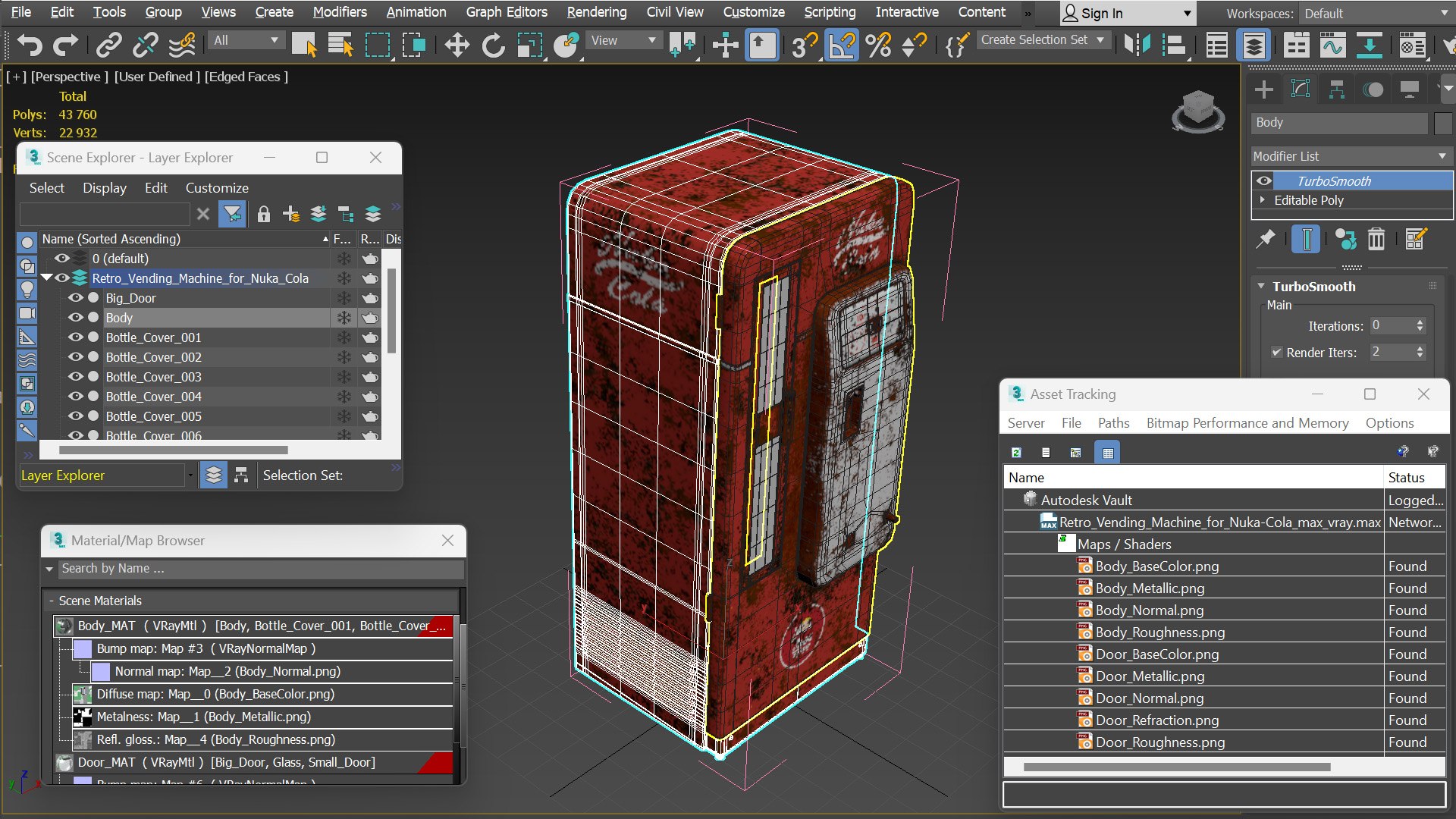
Task: Uncheck the Render Iters checkbox
Action: (x=1276, y=352)
